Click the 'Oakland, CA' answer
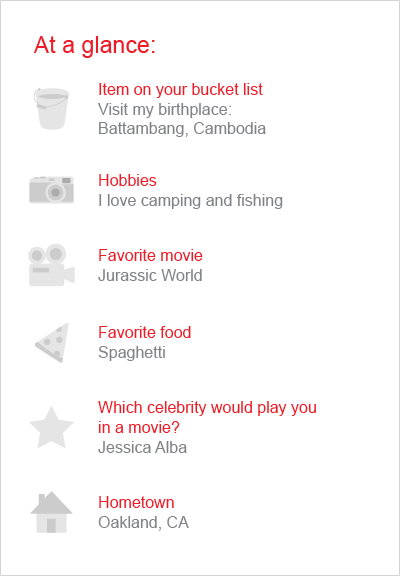Viewport: 400px width, 576px height. click(143, 522)
